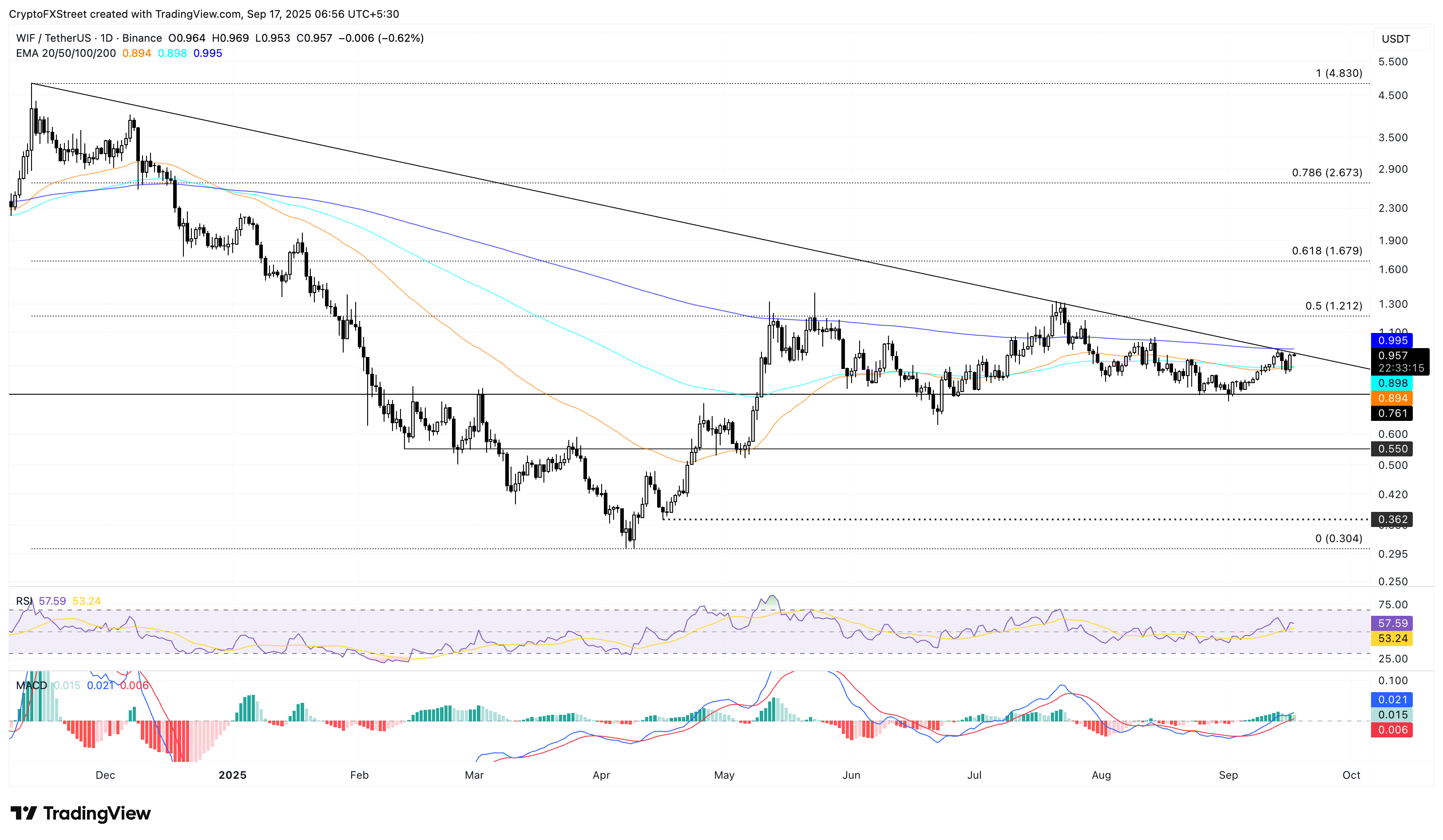
Task: Select the black 0.761 horizontal line label
Action: tap(1391, 413)
